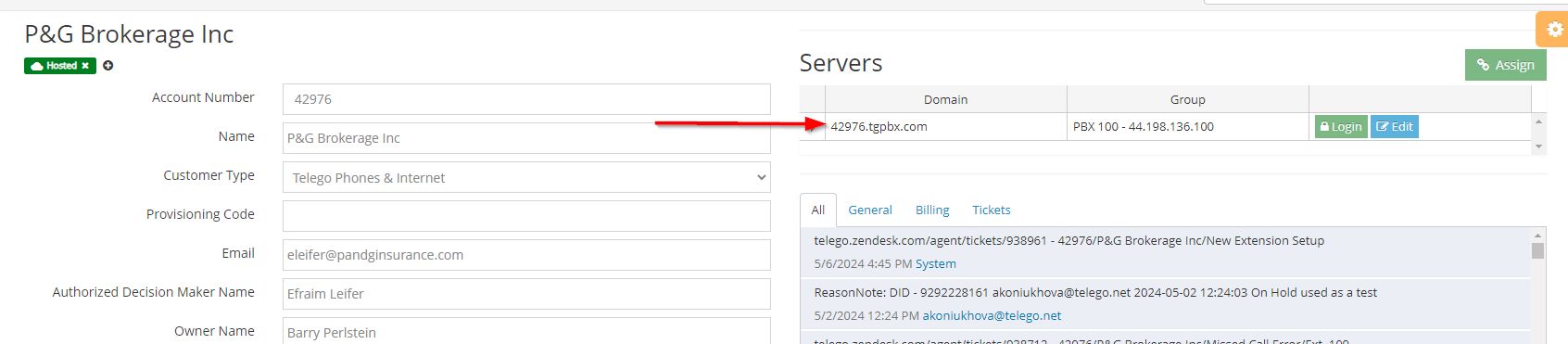This screenshot has height=344, width=1568.
Task: Open akoniukhova@telego.net author link
Action: pos(992,316)
